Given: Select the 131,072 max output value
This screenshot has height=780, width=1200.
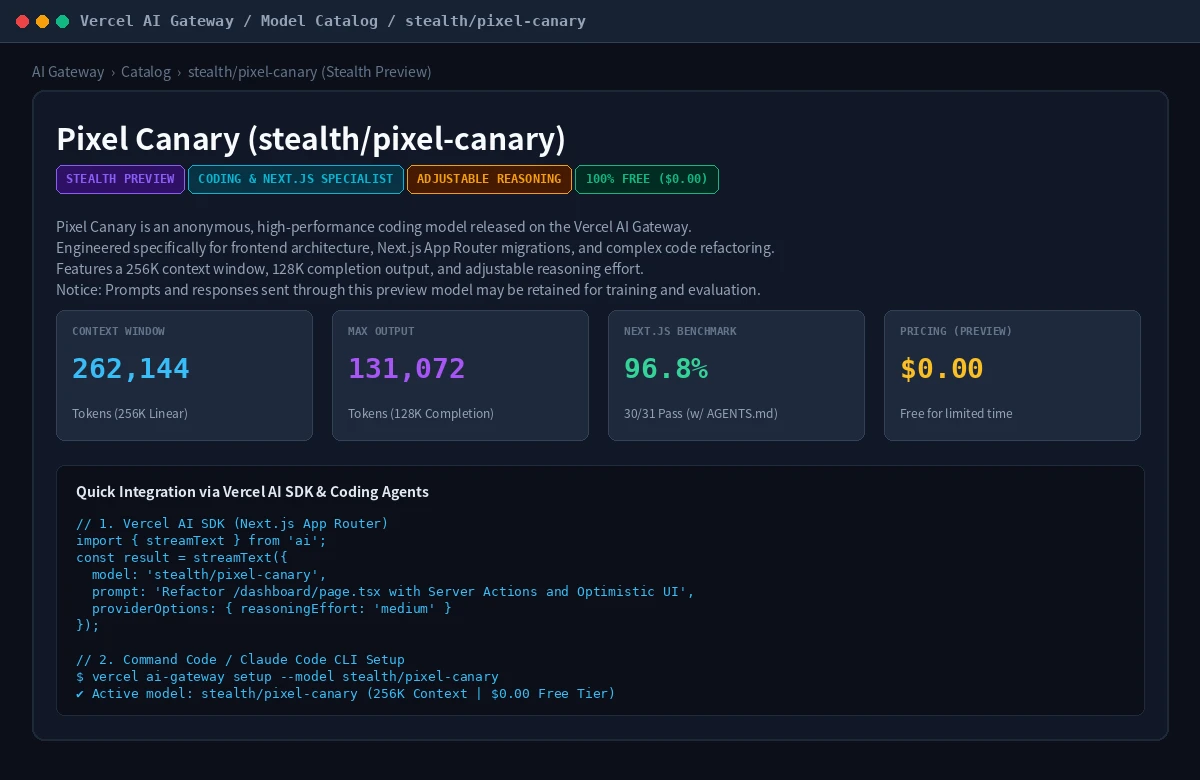Looking at the screenshot, I should [407, 368].
